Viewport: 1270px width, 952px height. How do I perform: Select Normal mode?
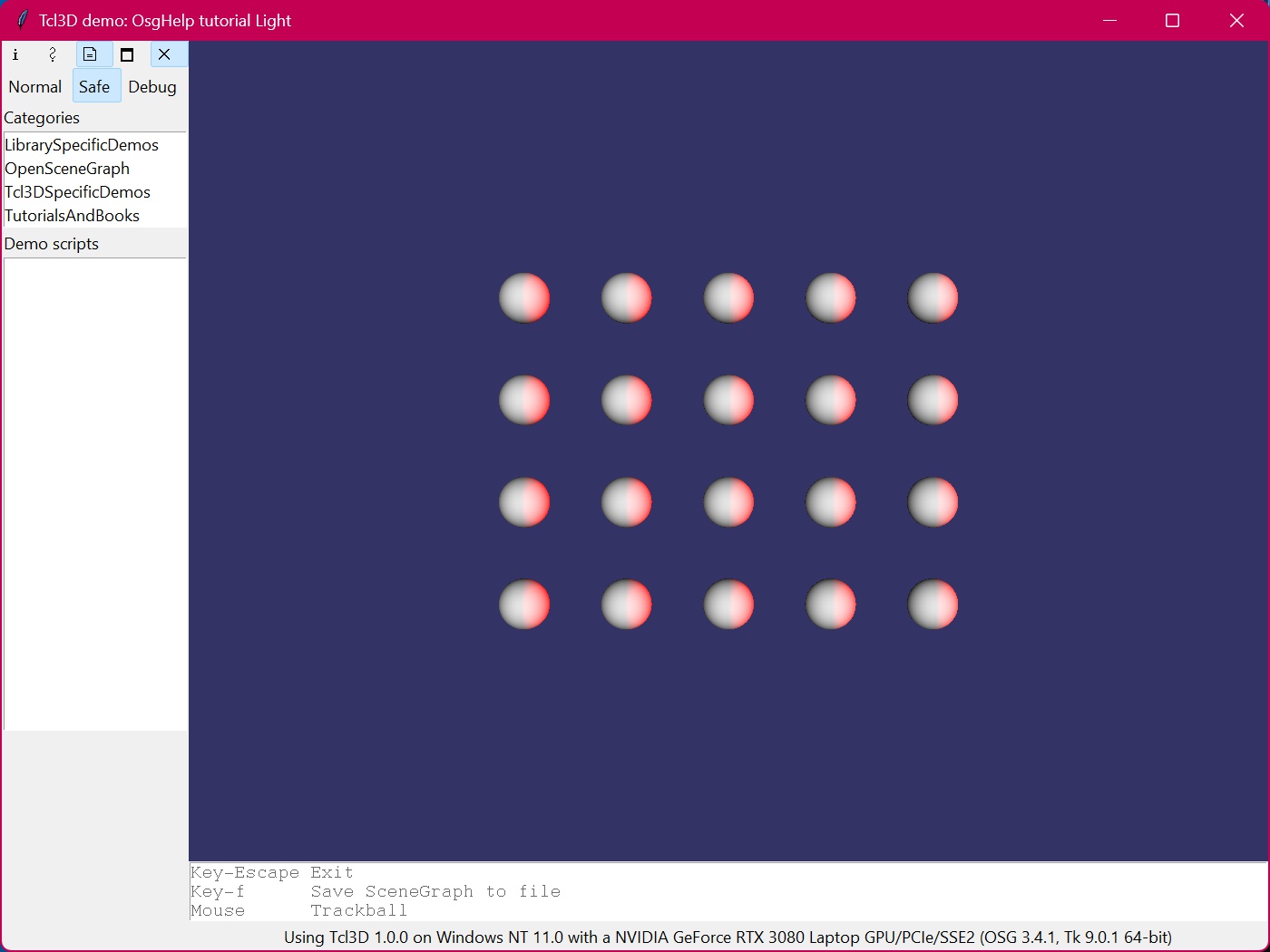click(35, 87)
